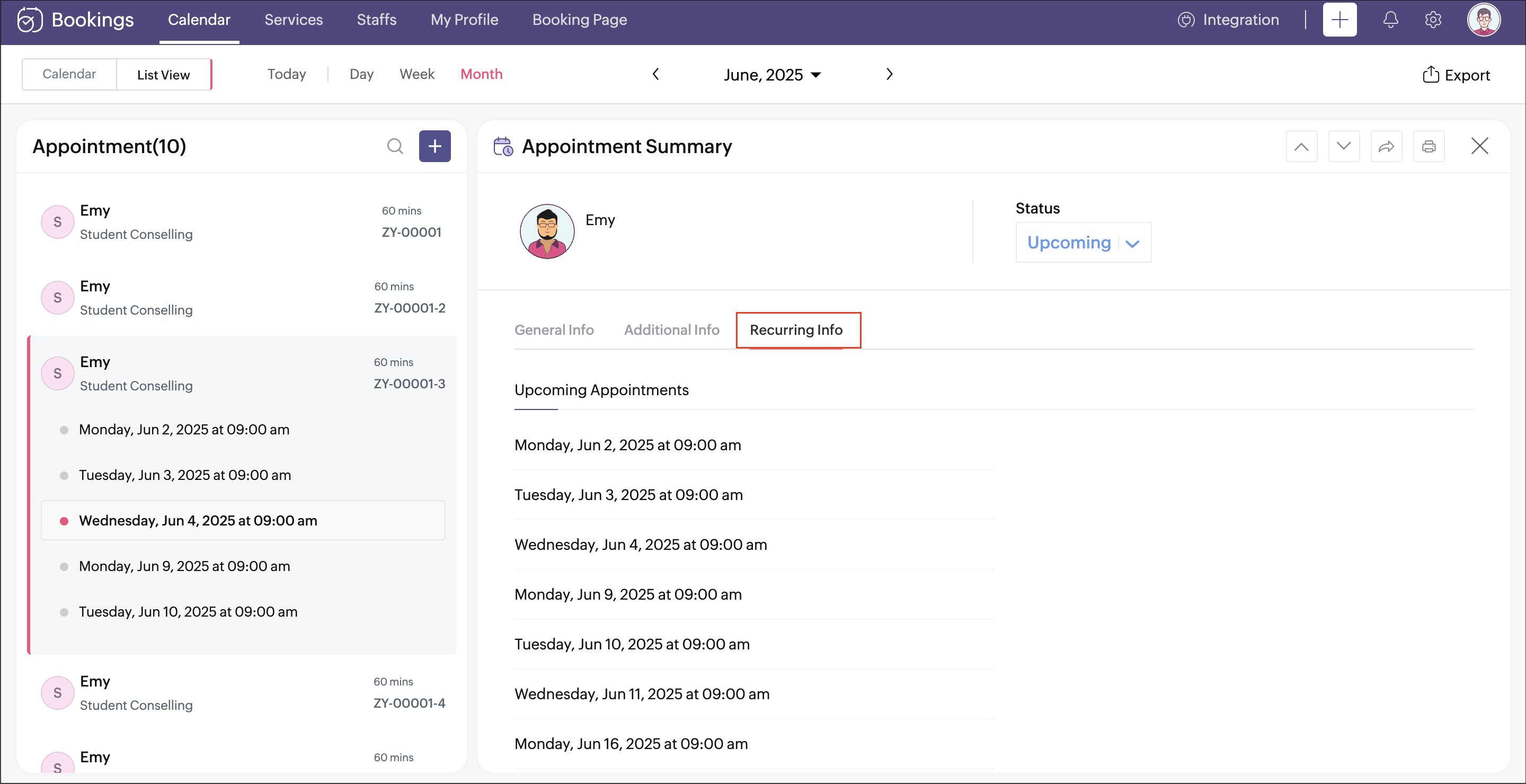Click the Integration text link
1526x784 pixels.
[x=1241, y=20]
